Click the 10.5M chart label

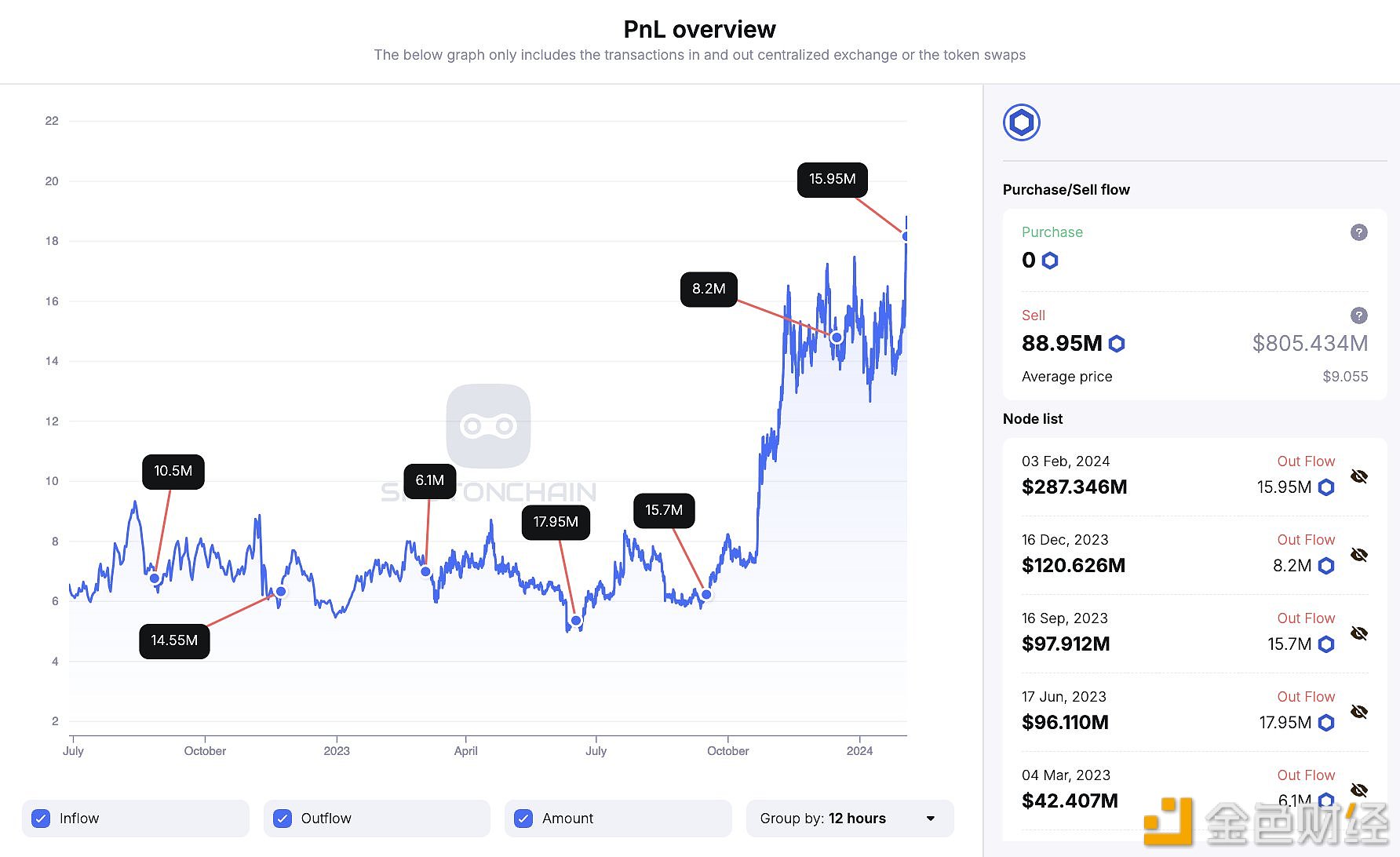pyautogui.click(x=173, y=472)
